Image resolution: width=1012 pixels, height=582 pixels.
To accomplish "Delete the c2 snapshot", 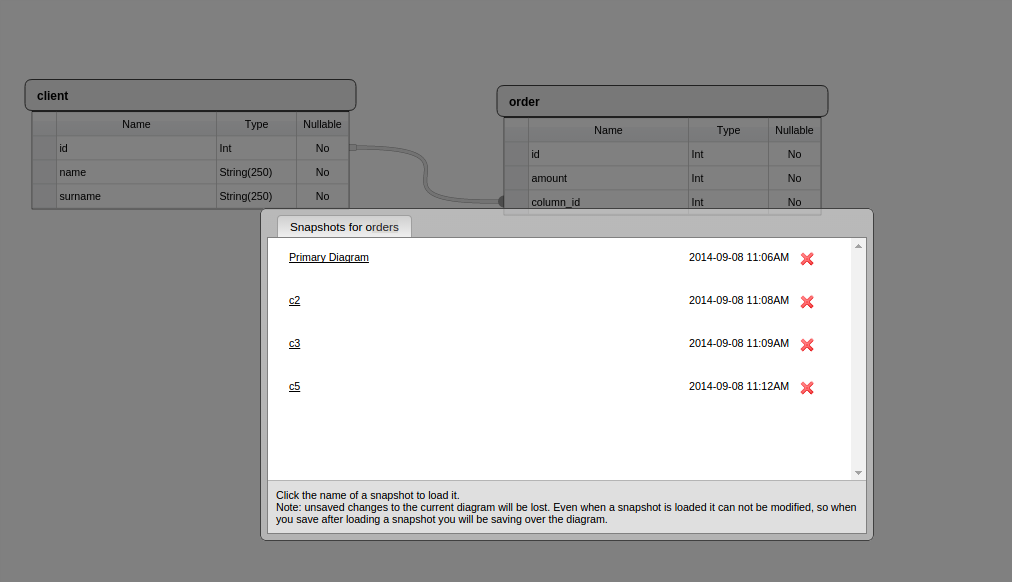I will click(807, 302).
